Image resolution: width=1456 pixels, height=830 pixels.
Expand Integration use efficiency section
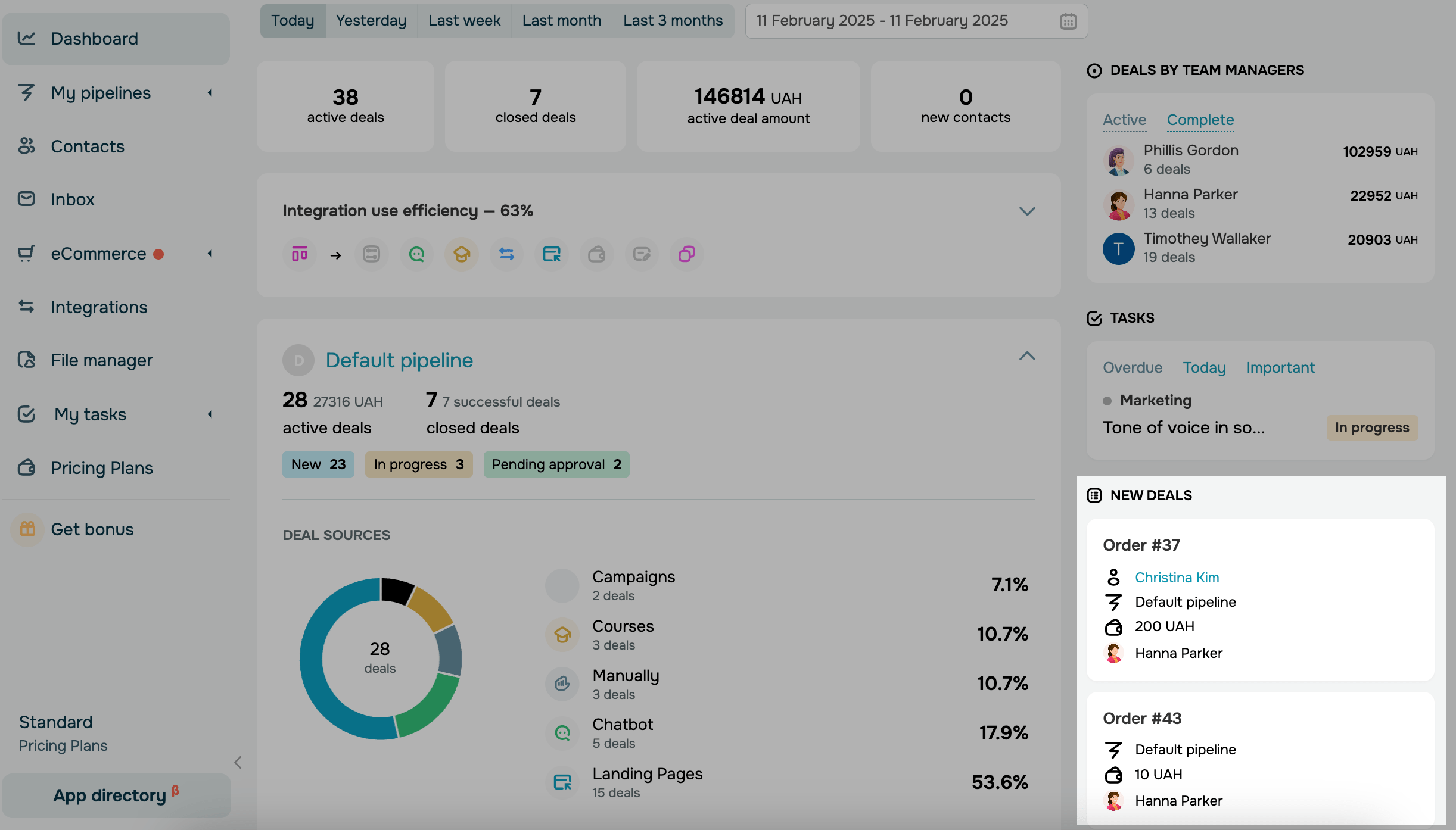pos(1026,211)
